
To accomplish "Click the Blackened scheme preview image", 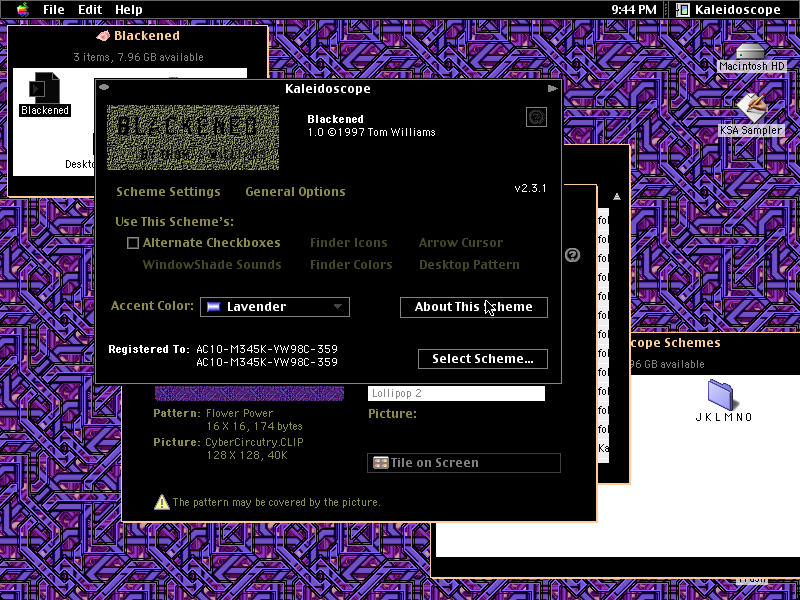I will point(193,137).
